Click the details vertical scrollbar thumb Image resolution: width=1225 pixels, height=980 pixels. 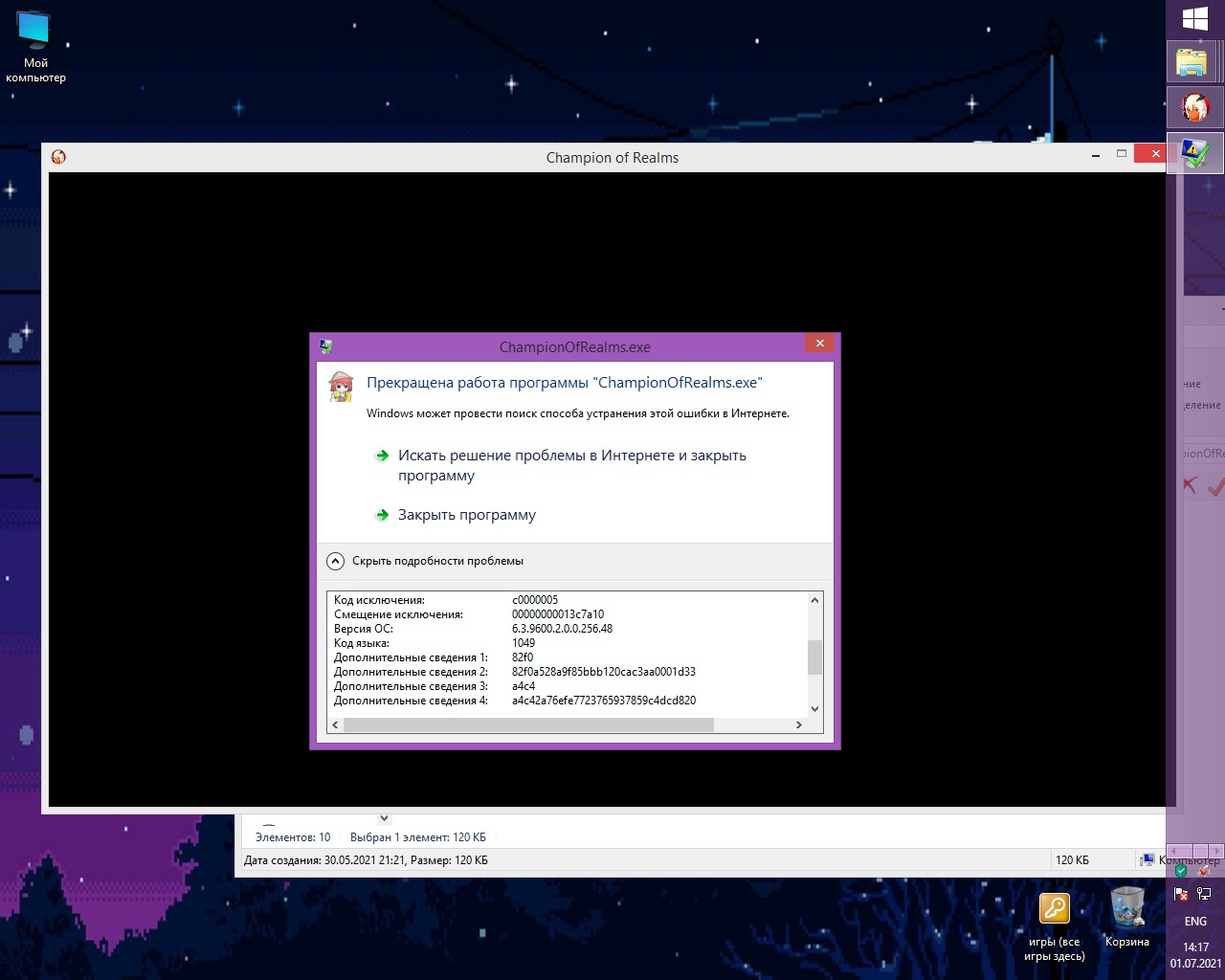coord(814,657)
